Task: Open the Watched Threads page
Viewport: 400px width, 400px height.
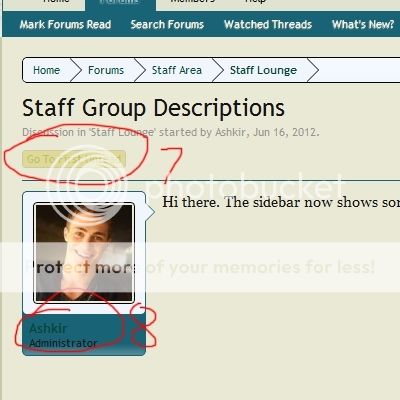Action: tap(268, 24)
